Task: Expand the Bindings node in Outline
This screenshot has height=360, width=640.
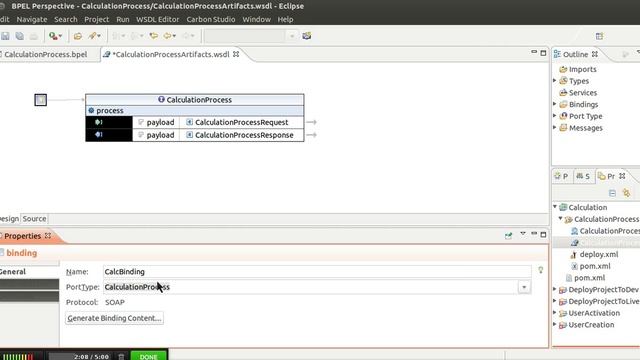Action: click(555, 104)
